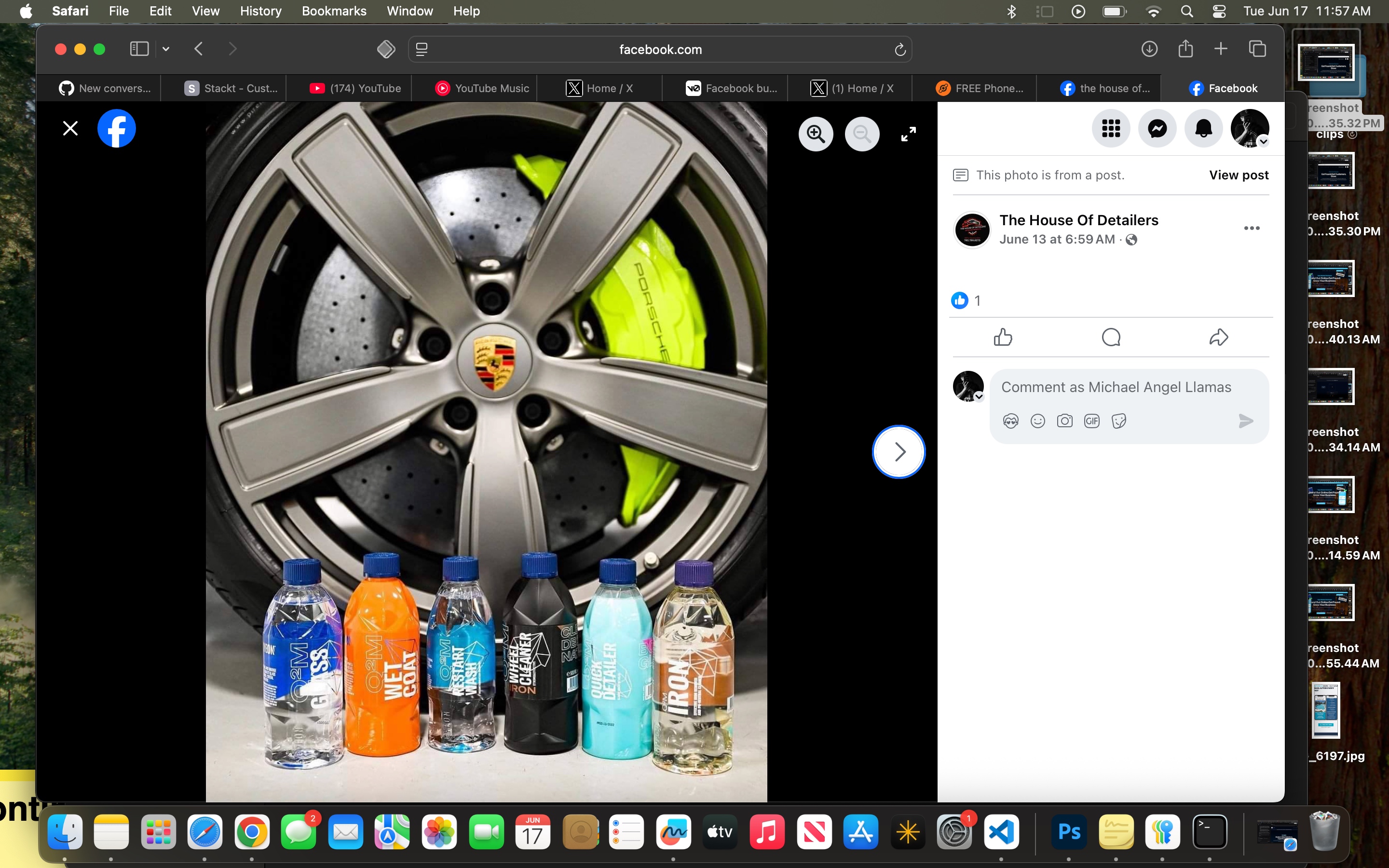1389x868 pixels.
Task: Click the post timestamp June 13
Action: point(1057,239)
